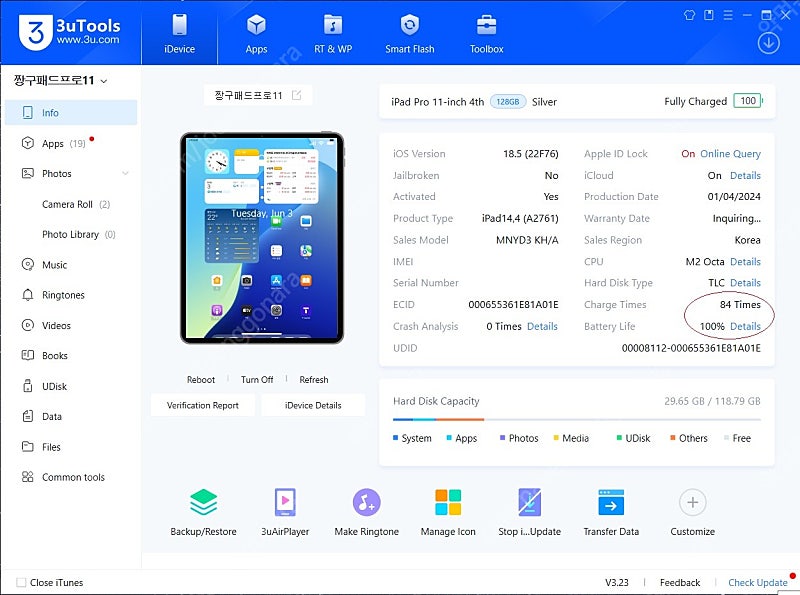The image size is (800, 595).
Task: Click Online Query link
Action: click(x=730, y=154)
